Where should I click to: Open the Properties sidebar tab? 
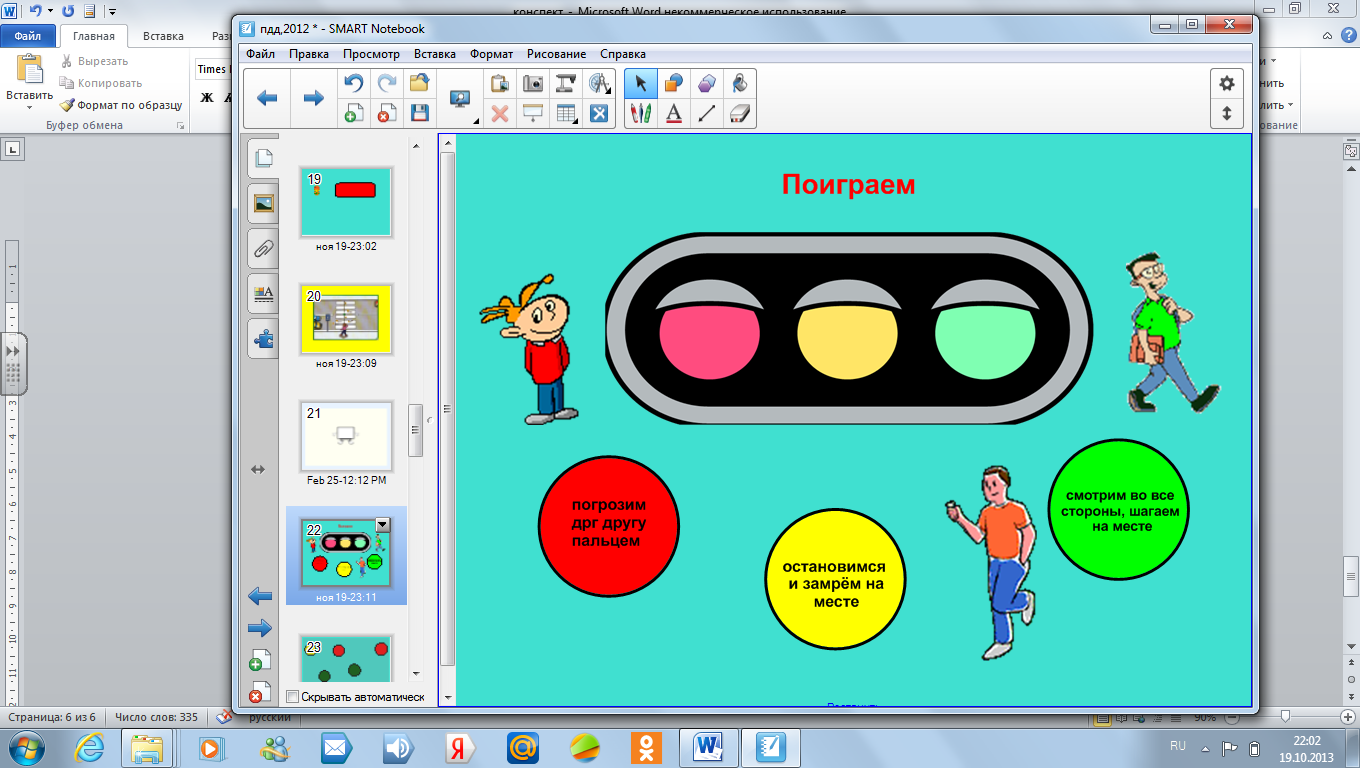tap(263, 293)
